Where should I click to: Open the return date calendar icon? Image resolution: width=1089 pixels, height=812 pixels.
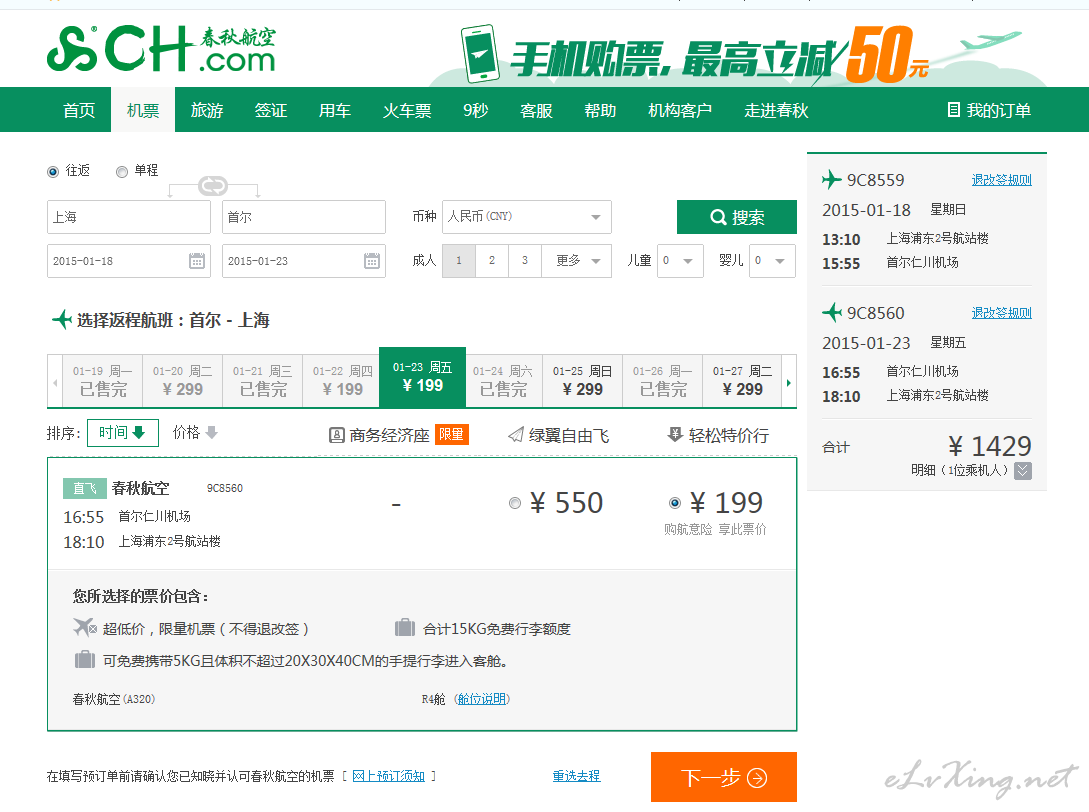coord(372,261)
